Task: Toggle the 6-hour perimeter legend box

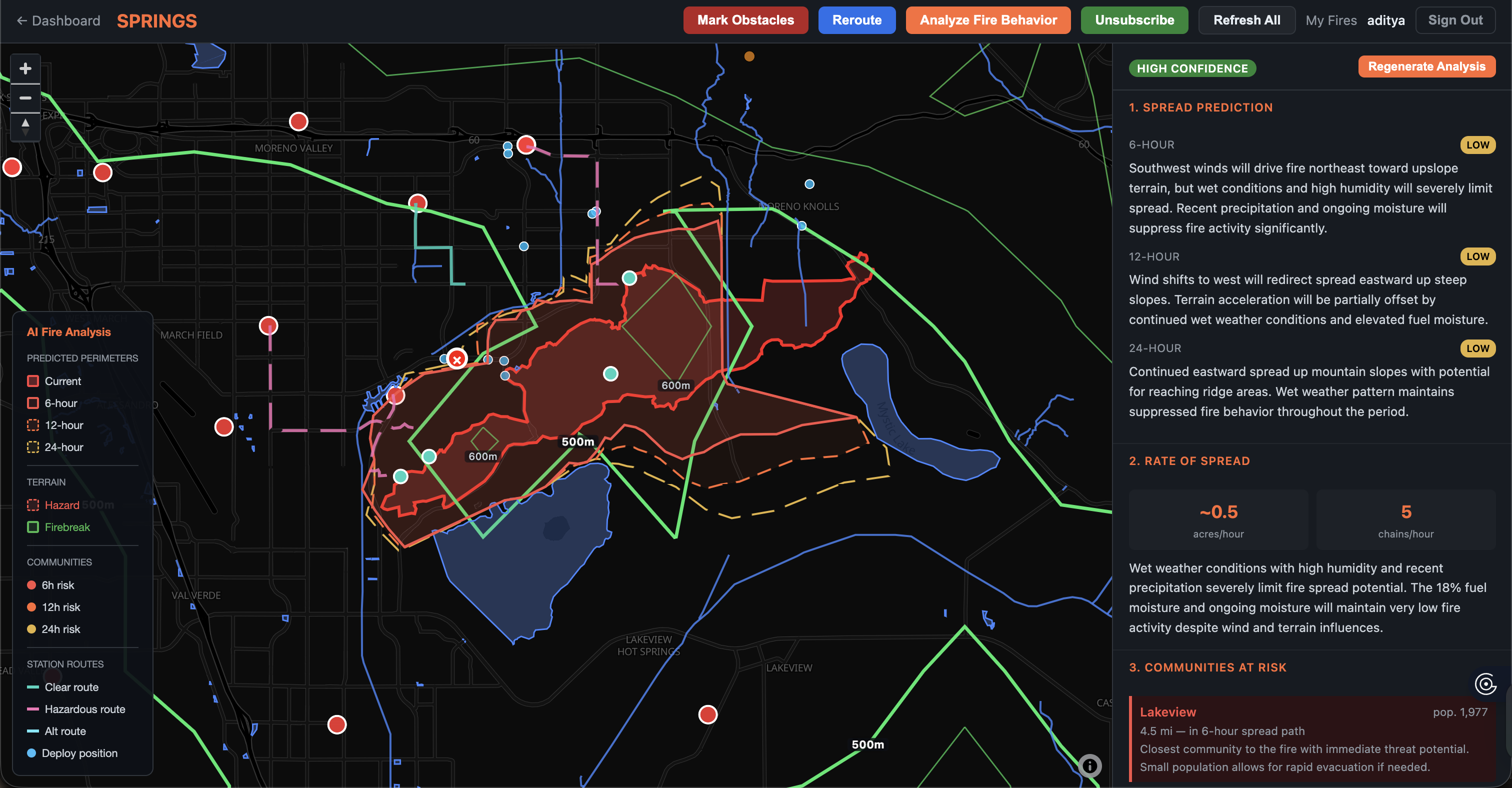Action: coord(33,403)
